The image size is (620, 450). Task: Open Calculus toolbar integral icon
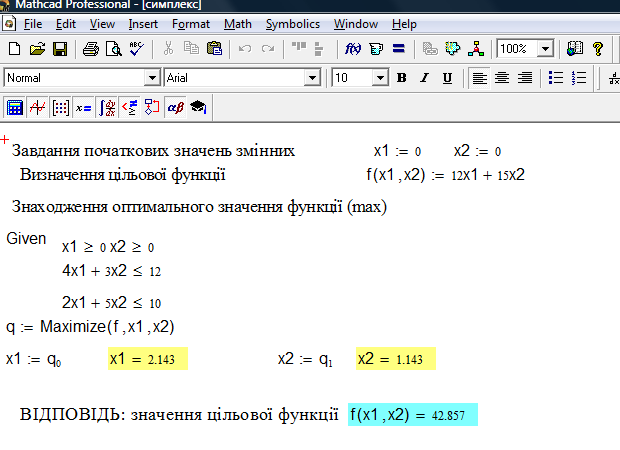(x=107, y=108)
